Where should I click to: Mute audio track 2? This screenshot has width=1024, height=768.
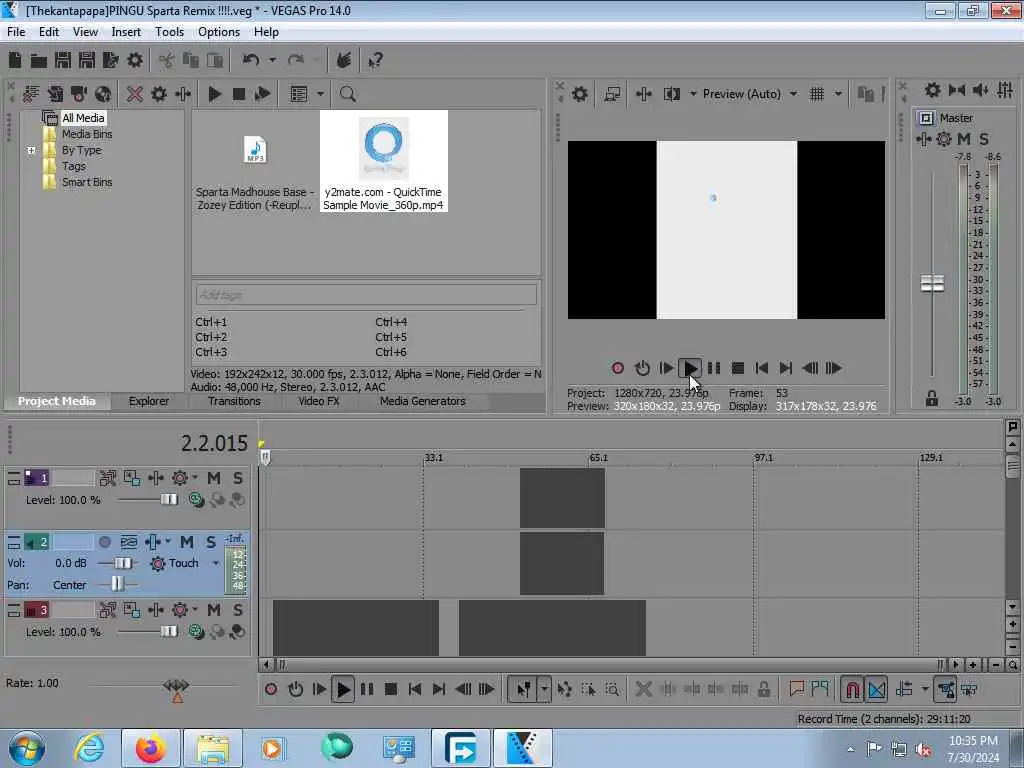point(187,542)
